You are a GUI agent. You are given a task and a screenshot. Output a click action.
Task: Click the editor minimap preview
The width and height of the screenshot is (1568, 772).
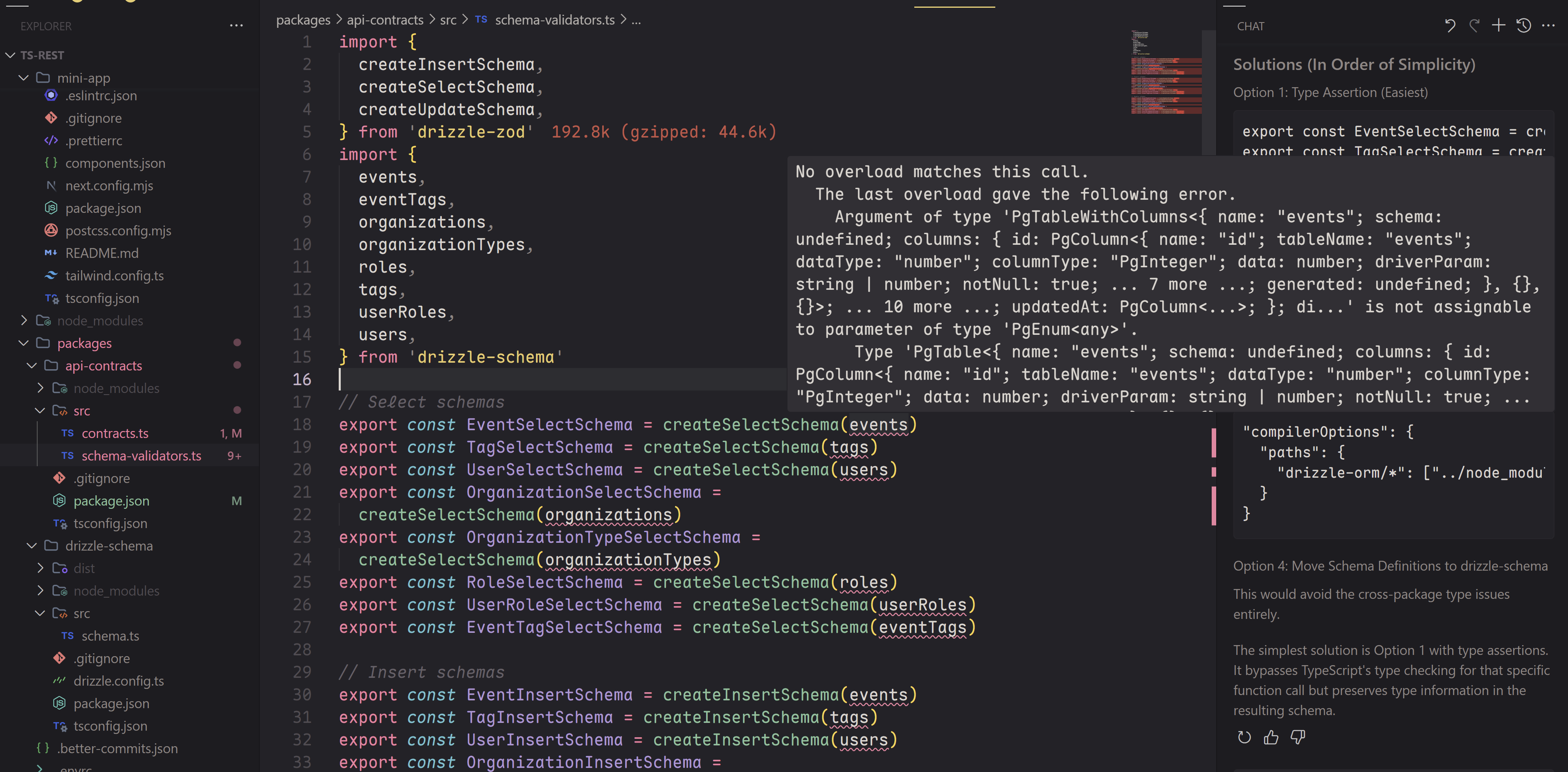(1165, 73)
